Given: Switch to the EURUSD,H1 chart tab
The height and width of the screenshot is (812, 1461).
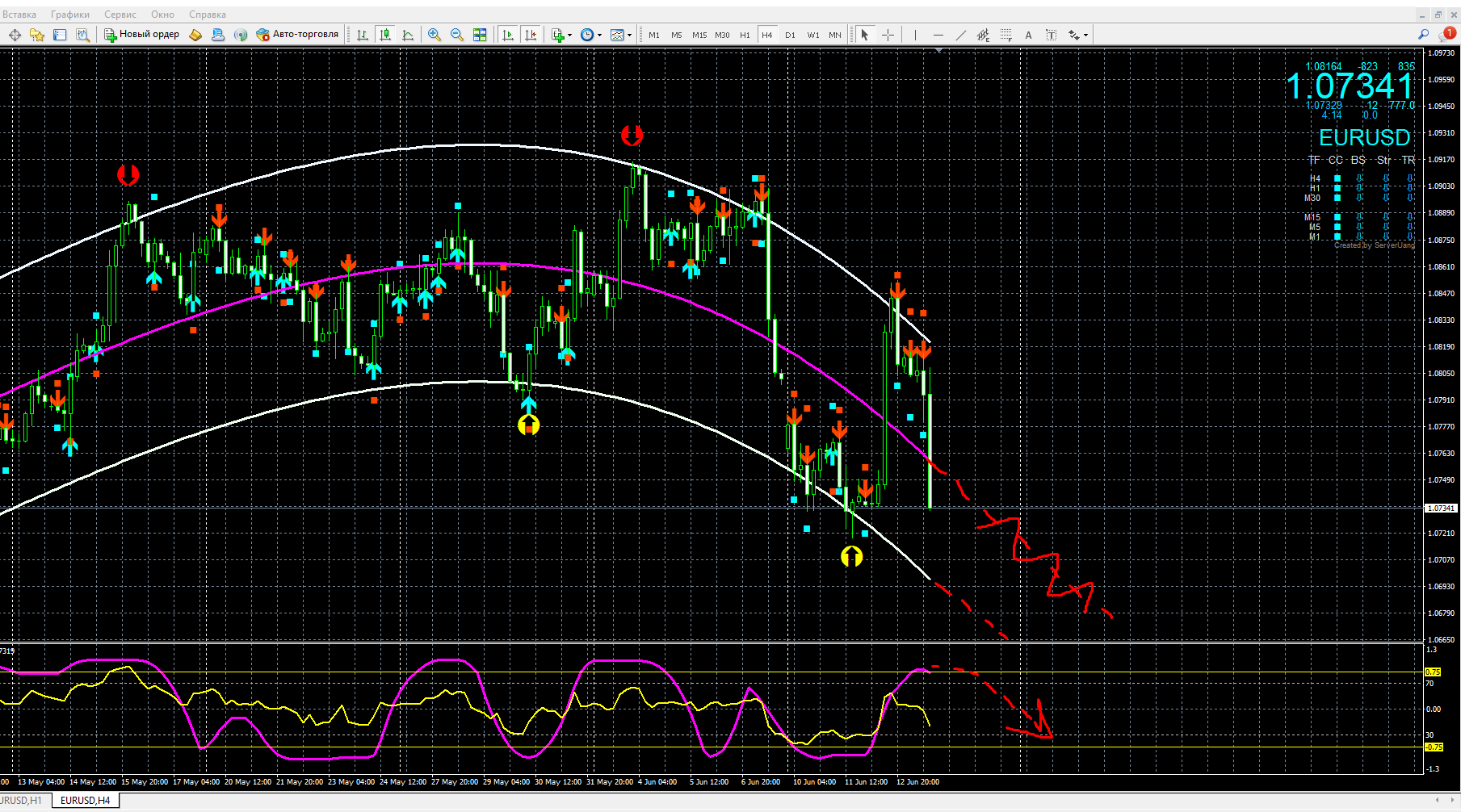Looking at the screenshot, I should point(23,801).
